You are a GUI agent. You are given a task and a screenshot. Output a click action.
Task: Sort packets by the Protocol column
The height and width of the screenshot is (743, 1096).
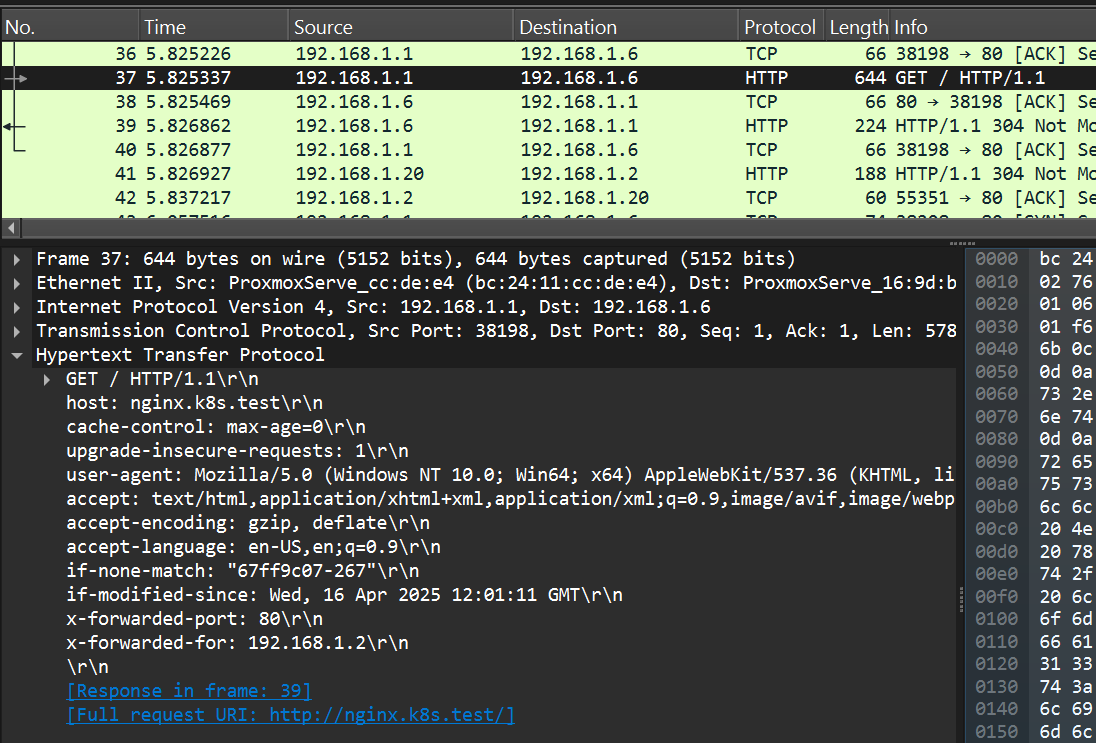coord(780,27)
